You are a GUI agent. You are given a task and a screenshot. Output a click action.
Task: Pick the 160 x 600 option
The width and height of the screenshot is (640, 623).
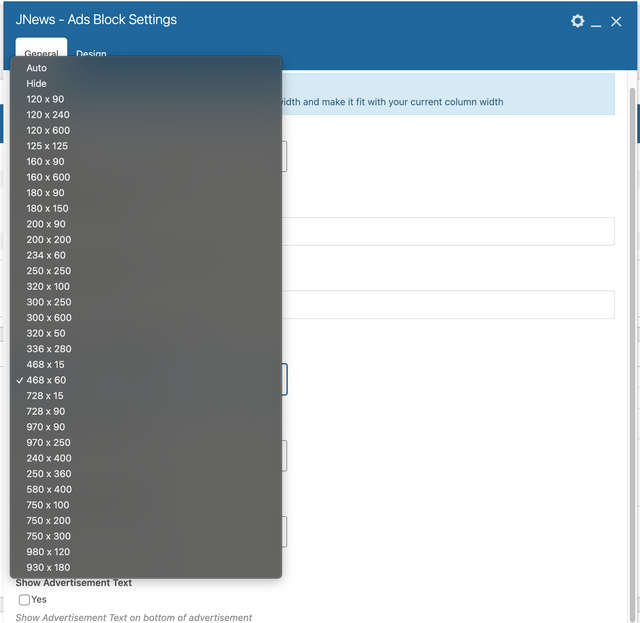point(146,177)
